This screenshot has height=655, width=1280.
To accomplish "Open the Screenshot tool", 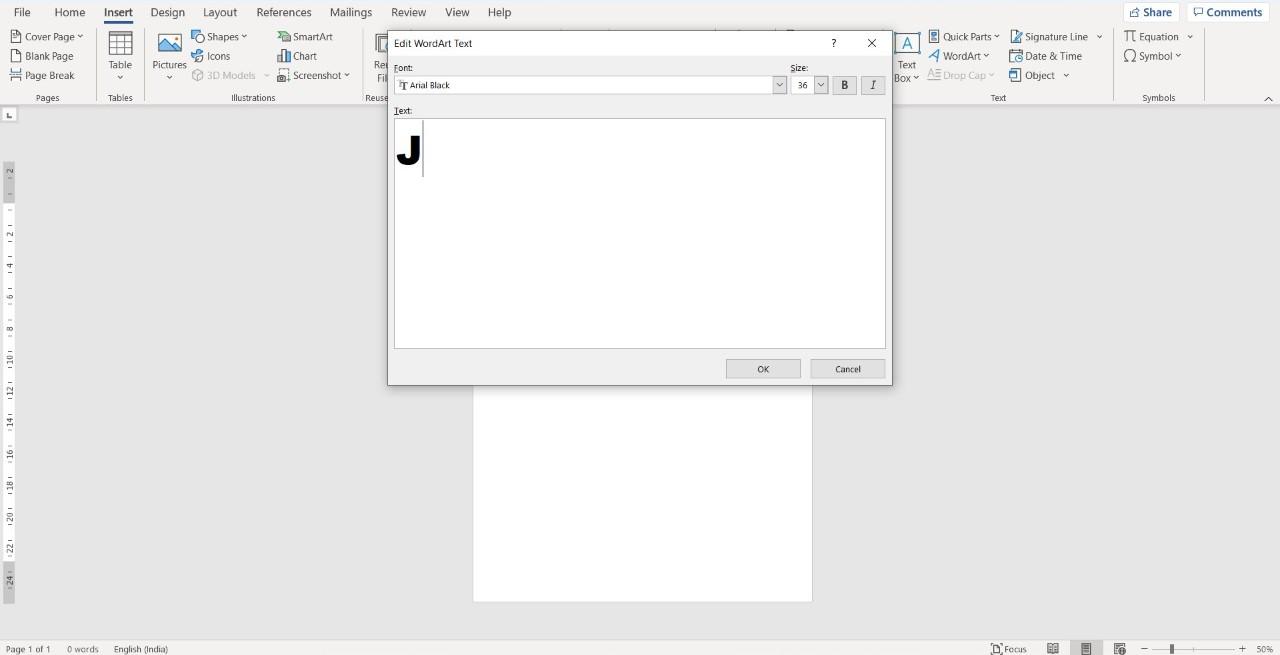I will point(313,75).
